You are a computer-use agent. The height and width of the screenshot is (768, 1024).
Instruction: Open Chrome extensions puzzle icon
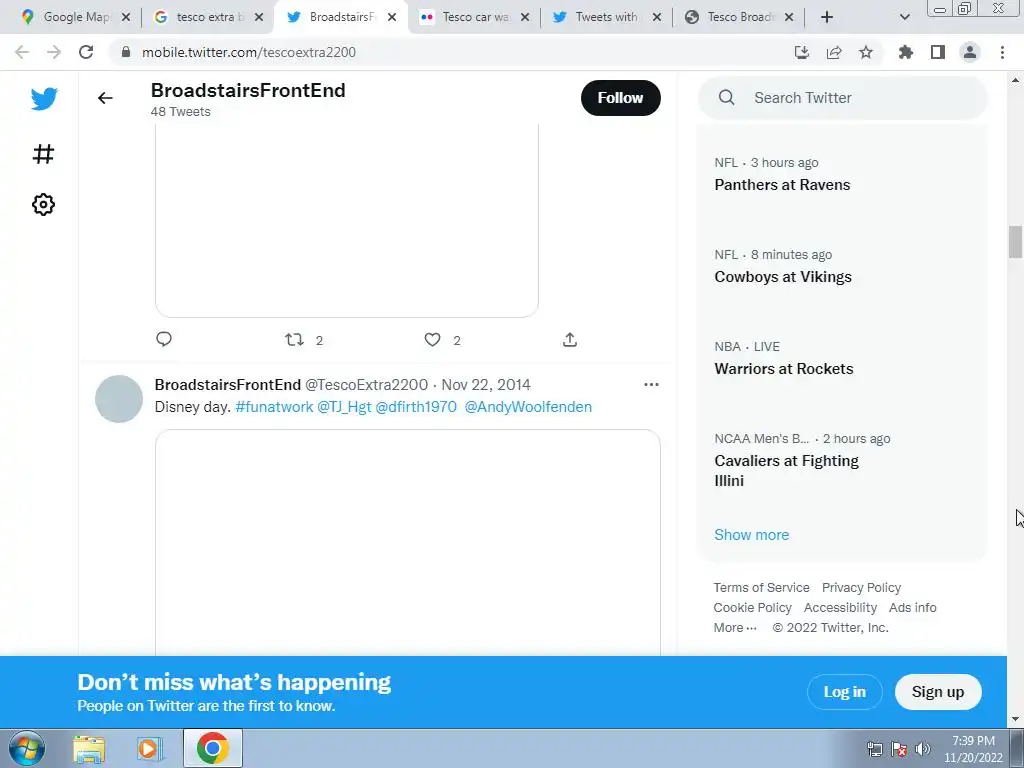point(905,52)
